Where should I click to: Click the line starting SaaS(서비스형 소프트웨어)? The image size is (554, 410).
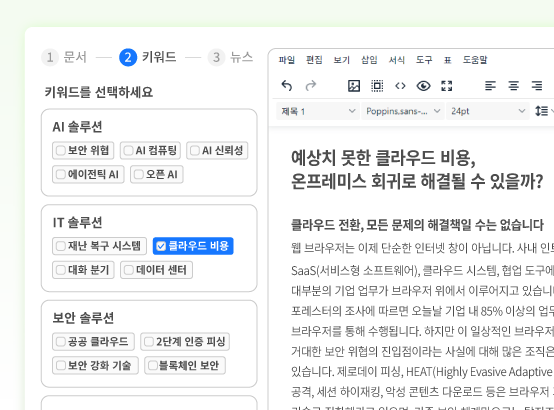pyautogui.click(x=422, y=271)
